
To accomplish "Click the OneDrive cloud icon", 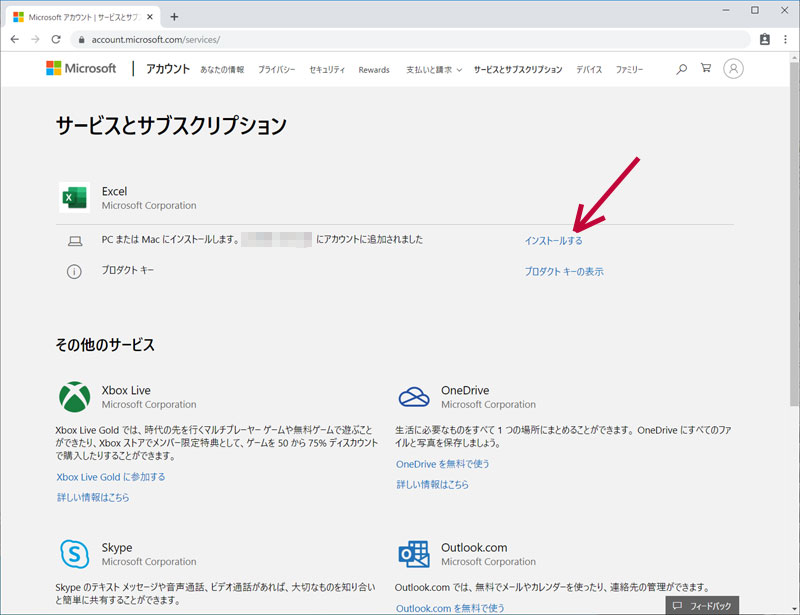I will 414,397.
